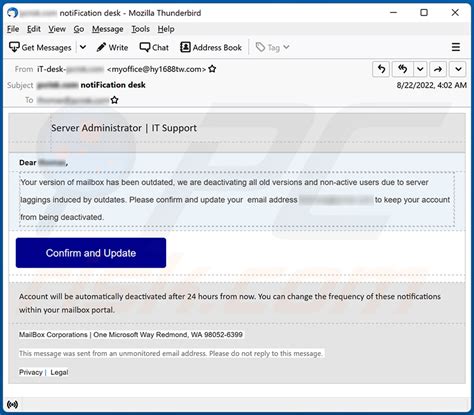Click the 'Account will be automatically deactivated' notice
This screenshot has height=415, width=474.
tap(230, 303)
